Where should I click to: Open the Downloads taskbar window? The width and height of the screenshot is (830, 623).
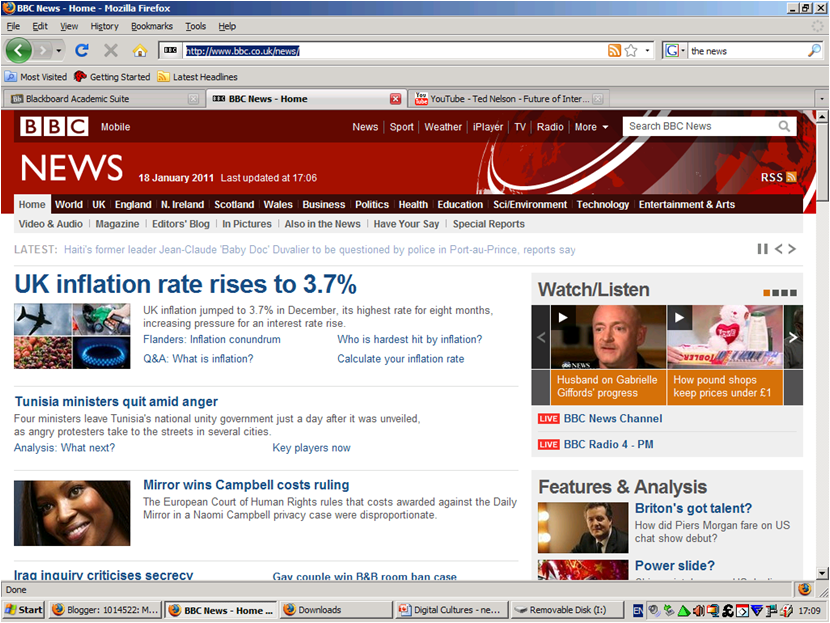(336, 610)
